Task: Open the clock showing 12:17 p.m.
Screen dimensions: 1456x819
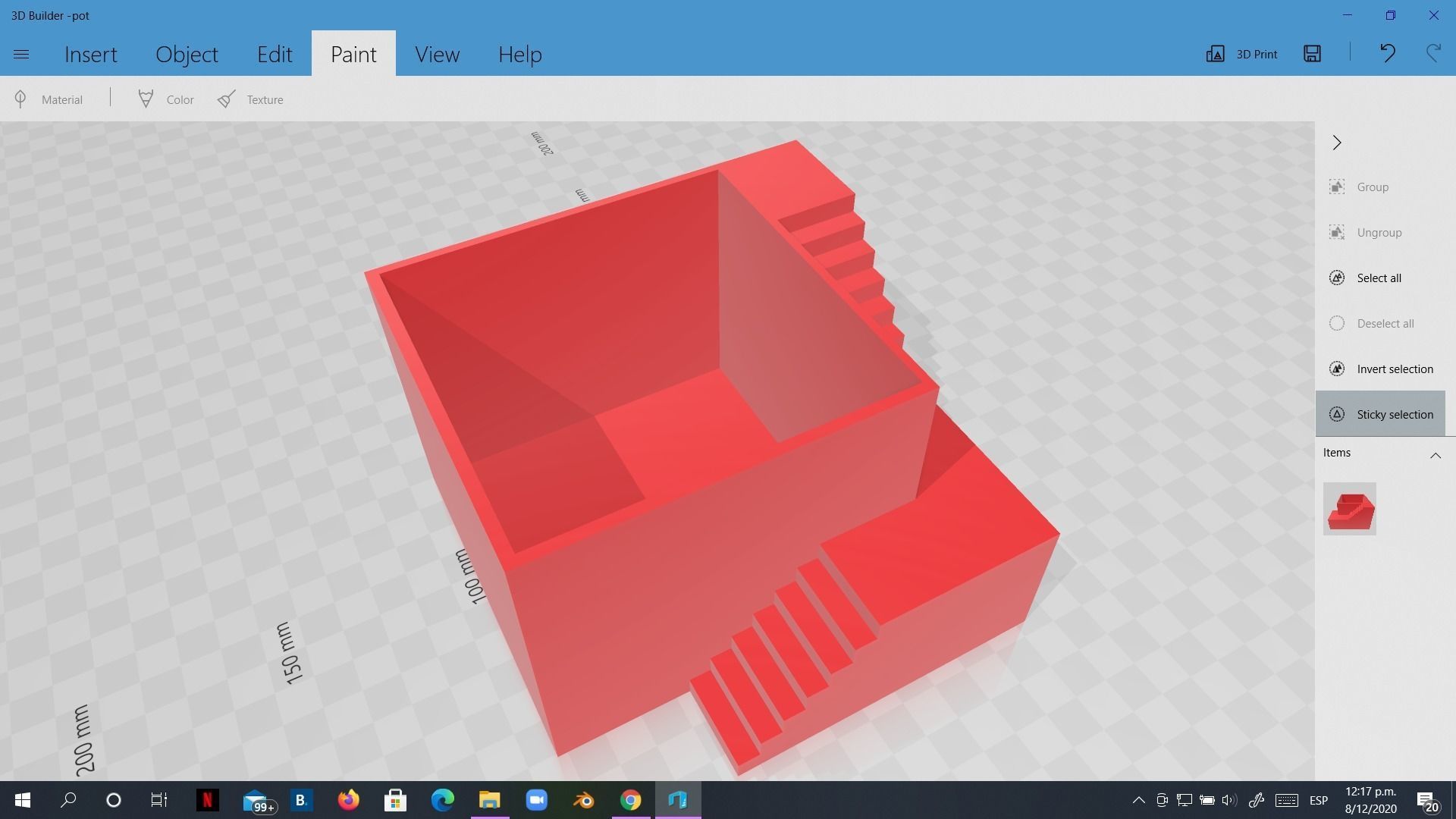Action: (x=1371, y=800)
